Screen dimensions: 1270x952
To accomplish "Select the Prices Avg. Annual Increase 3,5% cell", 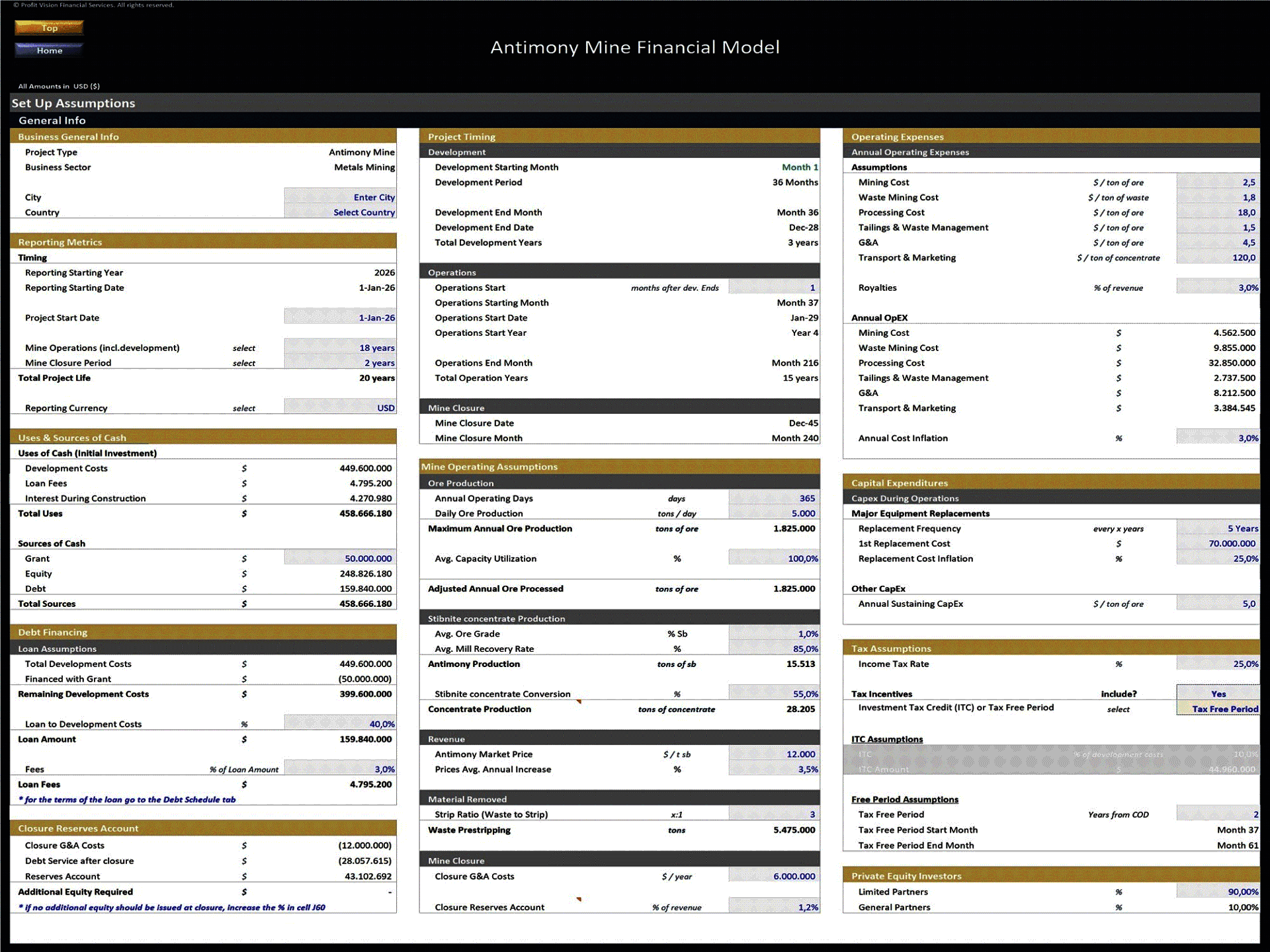I will (x=774, y=769).
